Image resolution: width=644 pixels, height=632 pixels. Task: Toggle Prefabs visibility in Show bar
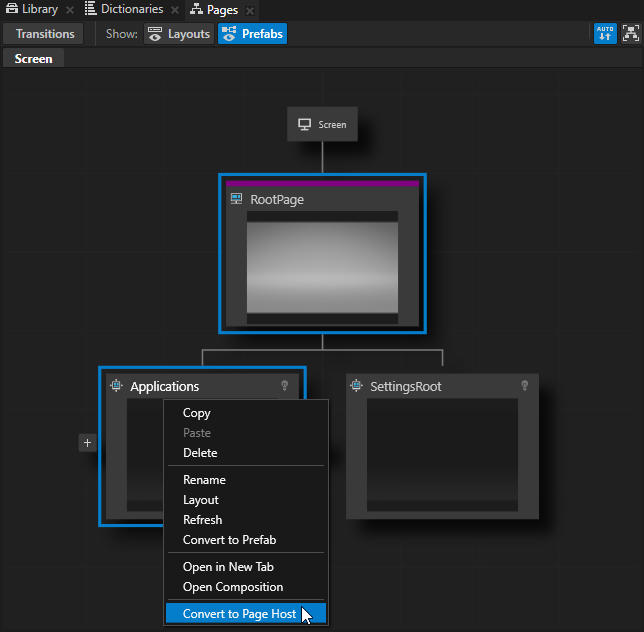coord(252,34)
